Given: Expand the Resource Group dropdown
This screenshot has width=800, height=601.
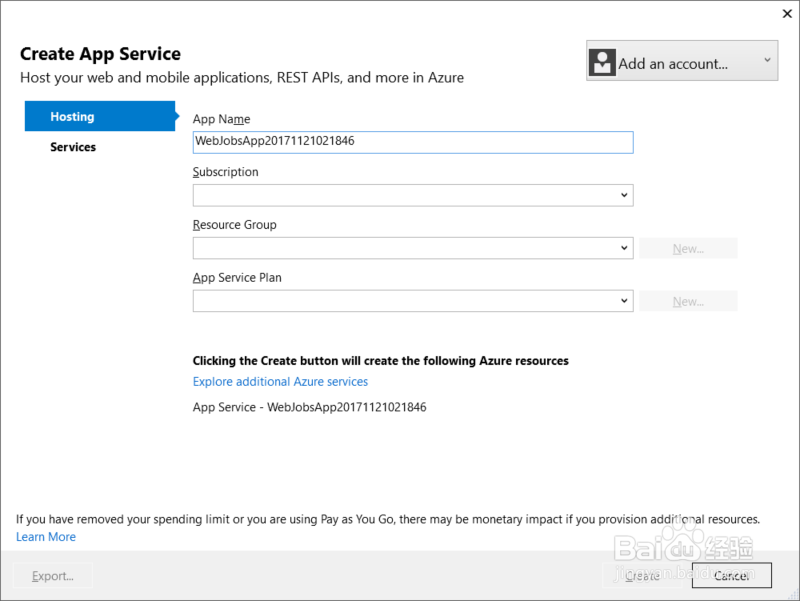Looking at the screenshot, I should click(412, 248).
